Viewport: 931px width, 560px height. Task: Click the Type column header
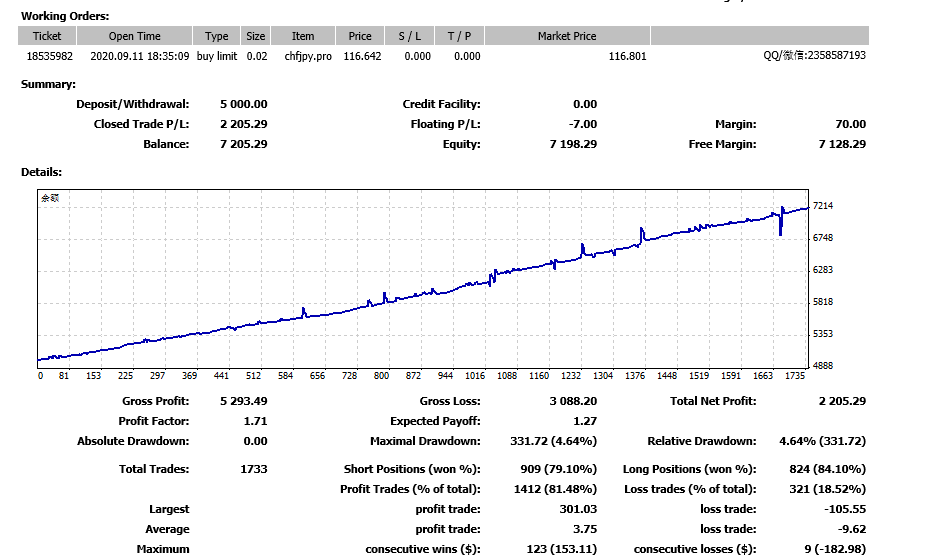tap(216, 36)
